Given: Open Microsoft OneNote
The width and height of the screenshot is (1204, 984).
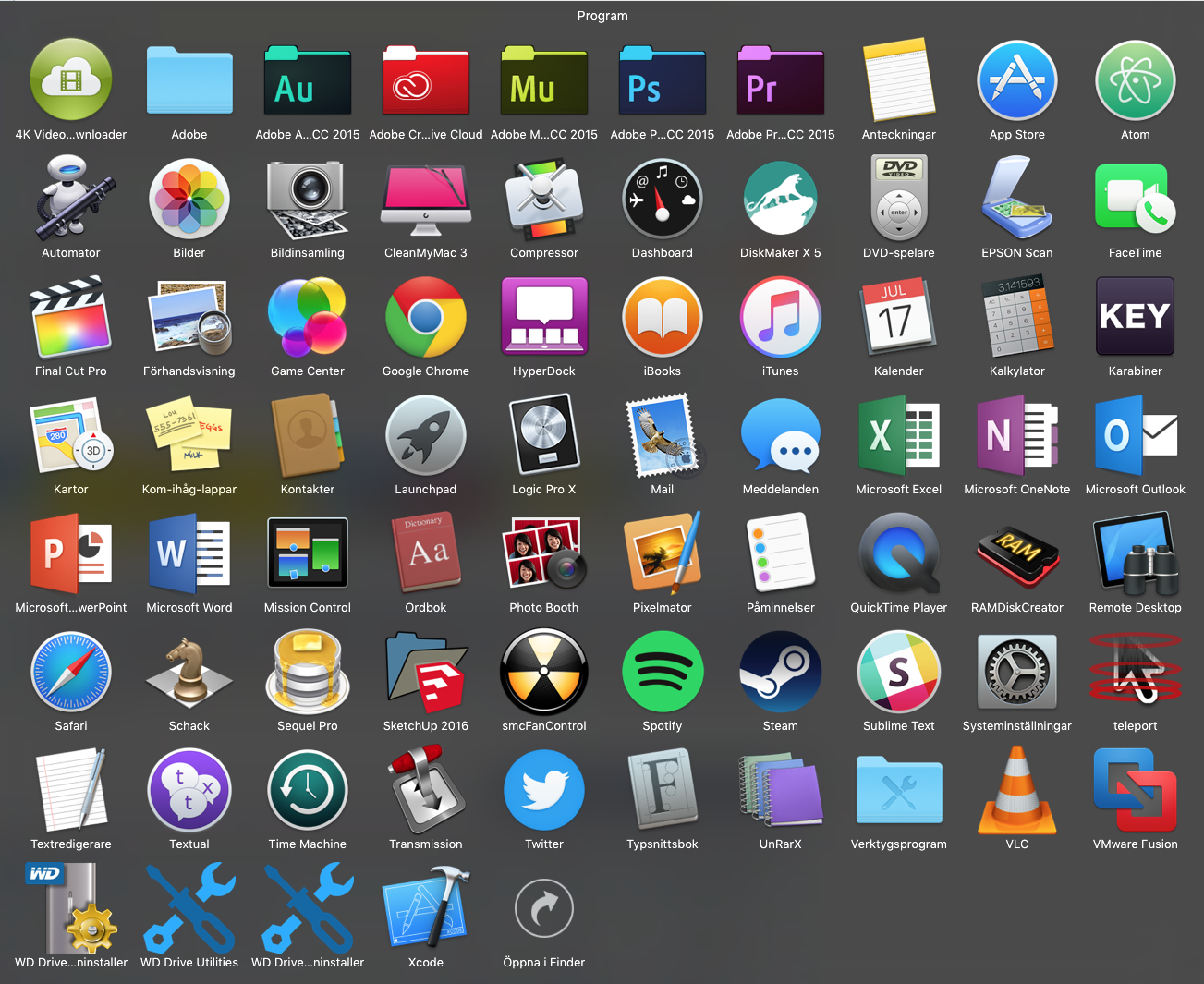Looking at the screenshot, I should pyautogui.click(x=1017, y=434).
